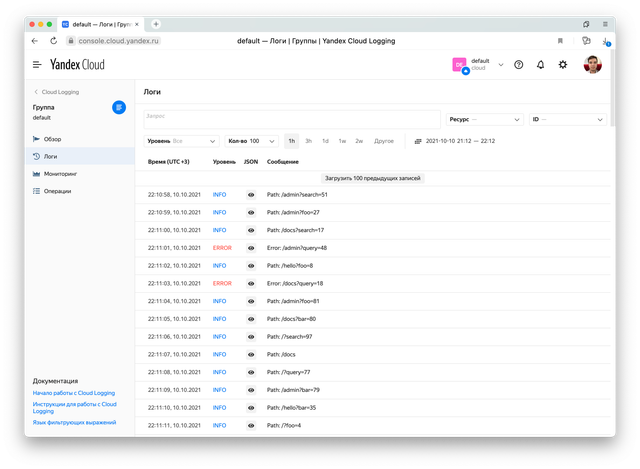The image size is (640, 469).
Task: Click the help question mark icon
Action: (518, 65)
